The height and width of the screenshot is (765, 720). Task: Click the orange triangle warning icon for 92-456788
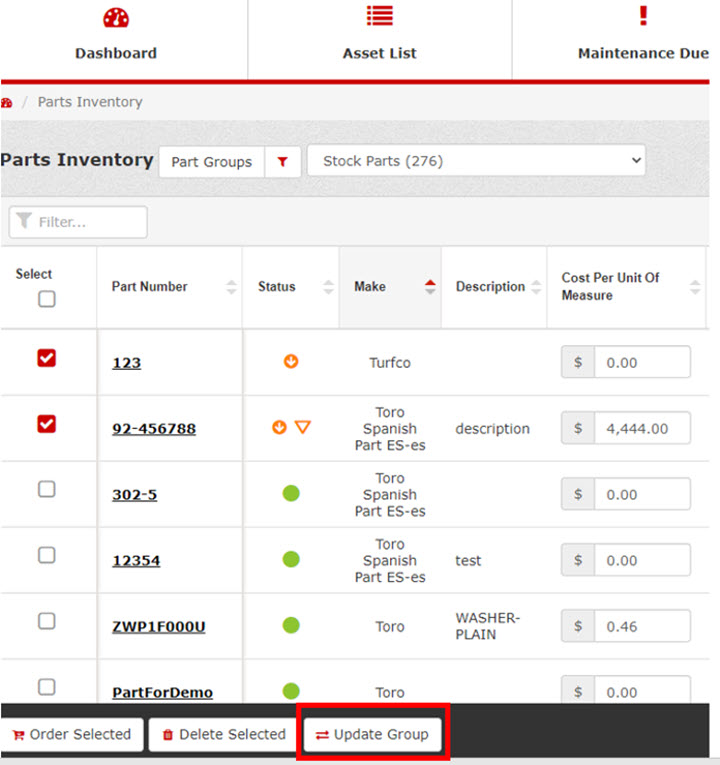click(x=303, y=427)
